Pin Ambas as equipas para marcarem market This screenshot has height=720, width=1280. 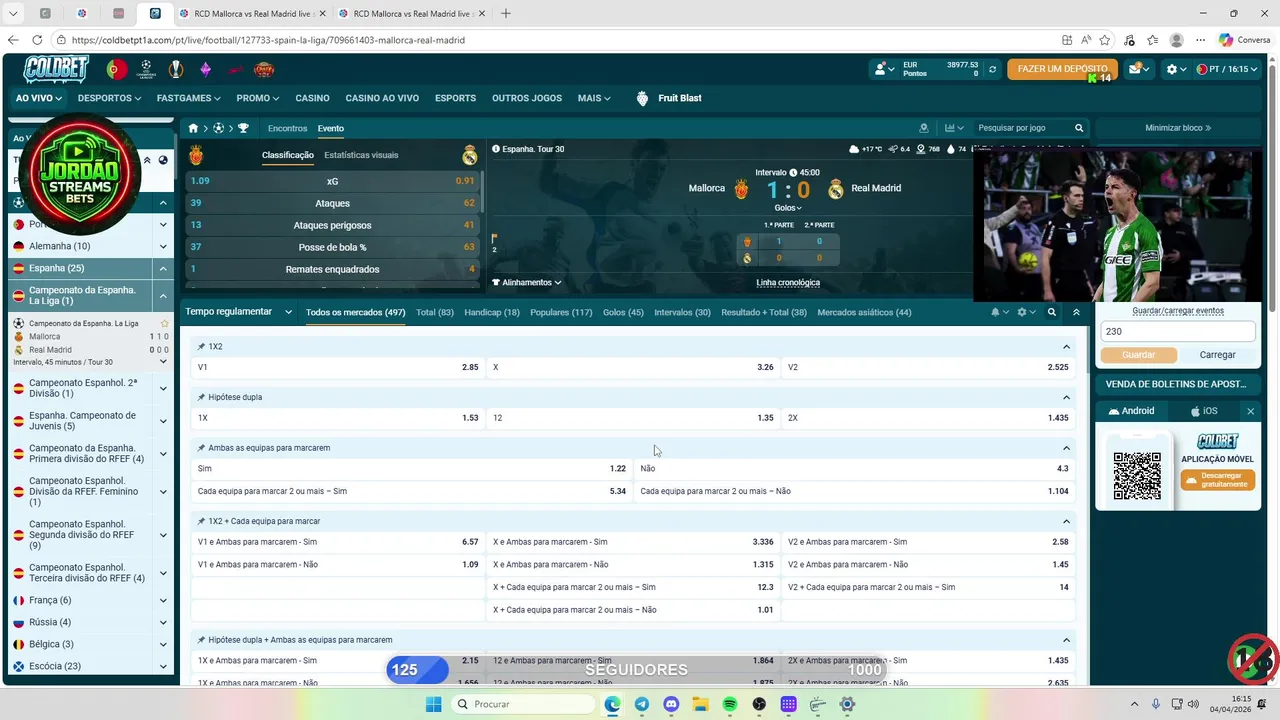pos(201,448)
